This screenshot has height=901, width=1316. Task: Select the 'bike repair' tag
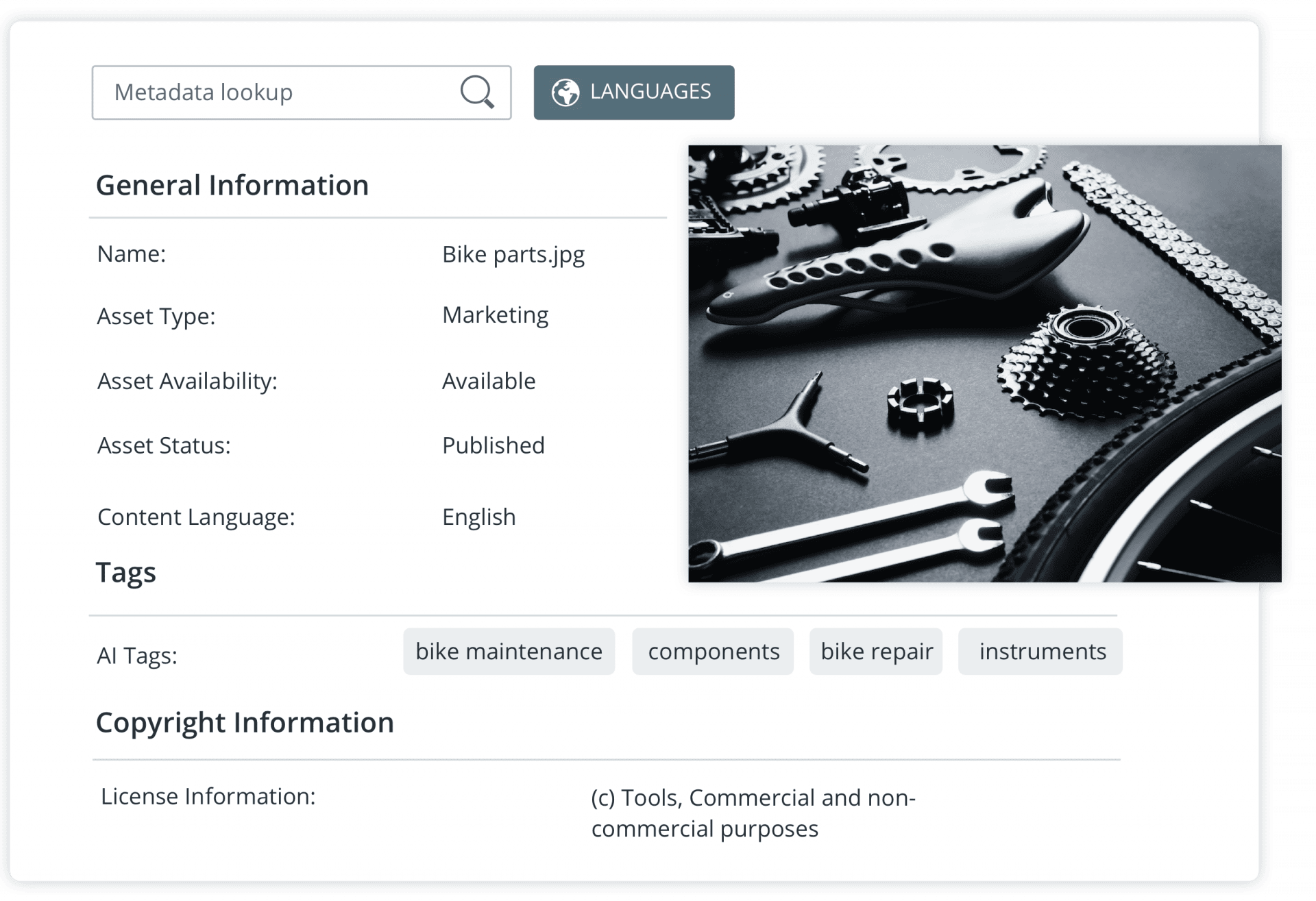[876, 652]
